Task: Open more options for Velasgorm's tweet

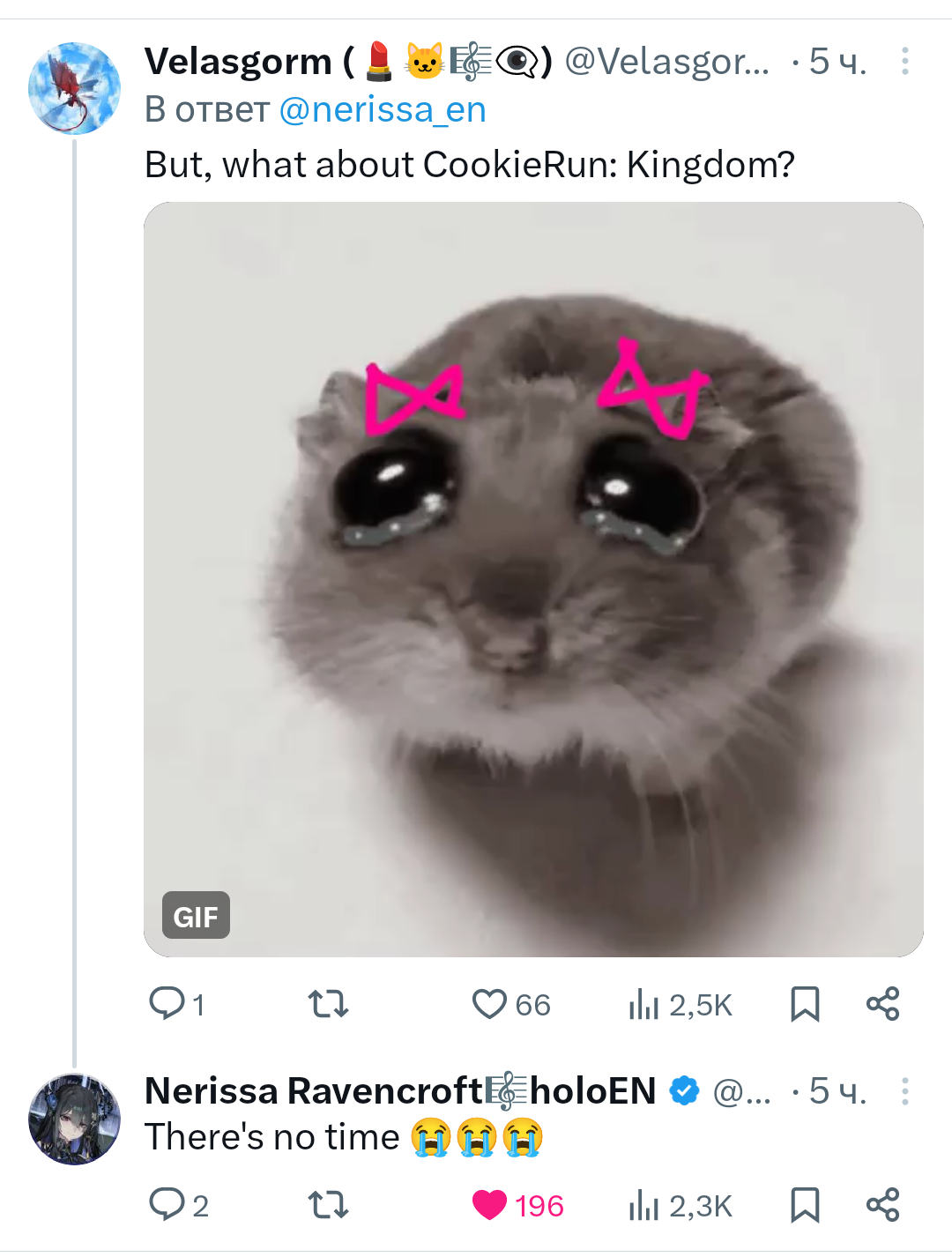Action: point(904,61)
